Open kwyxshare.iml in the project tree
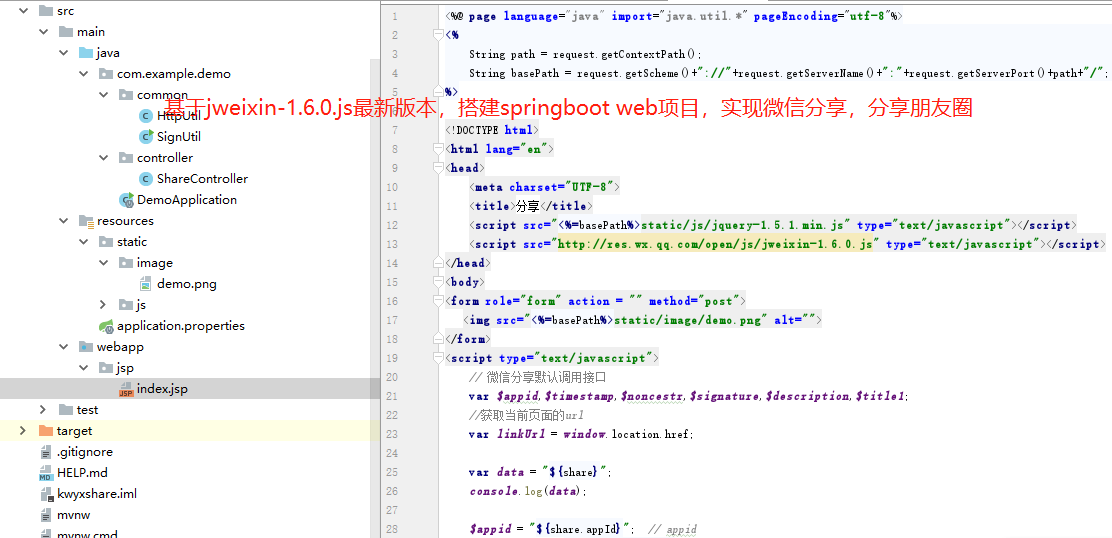 coord(97,494)
